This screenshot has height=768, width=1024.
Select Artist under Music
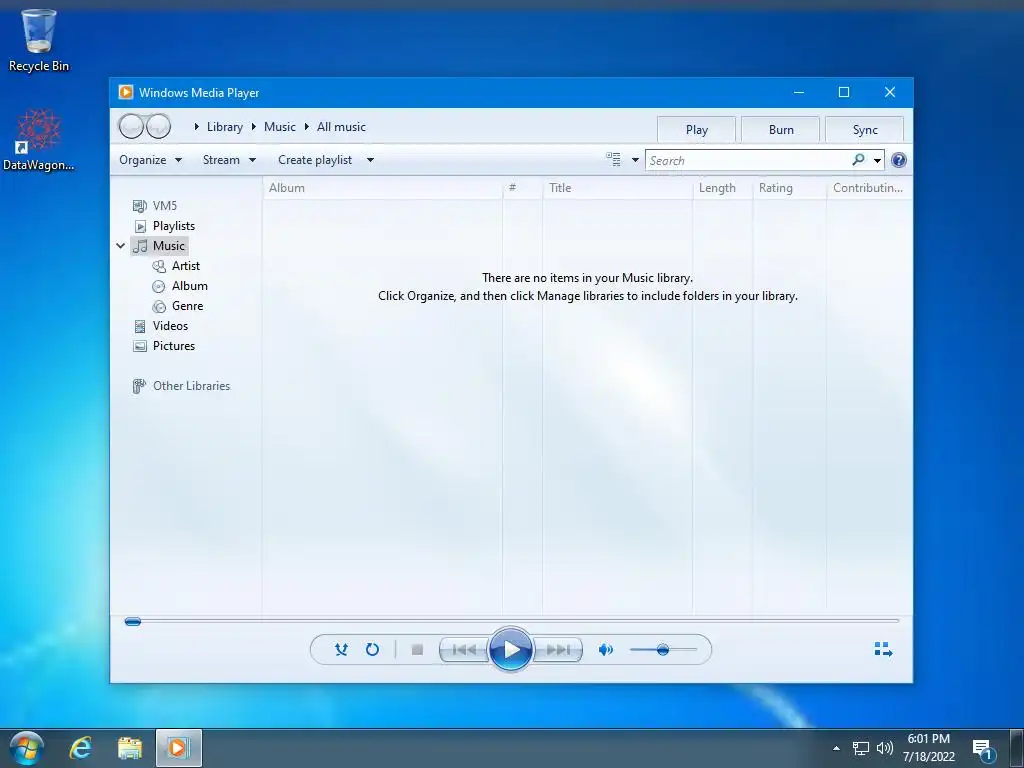coord(176,266)
